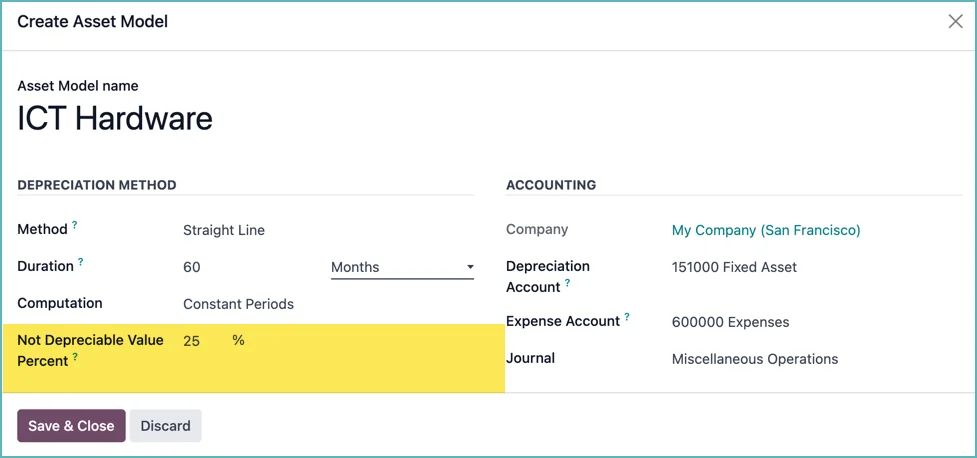Image resolution: width=977 pixels, height=458 pixels.
Task: Click the Duration help question mark
Action: click(x=80, y=262)
